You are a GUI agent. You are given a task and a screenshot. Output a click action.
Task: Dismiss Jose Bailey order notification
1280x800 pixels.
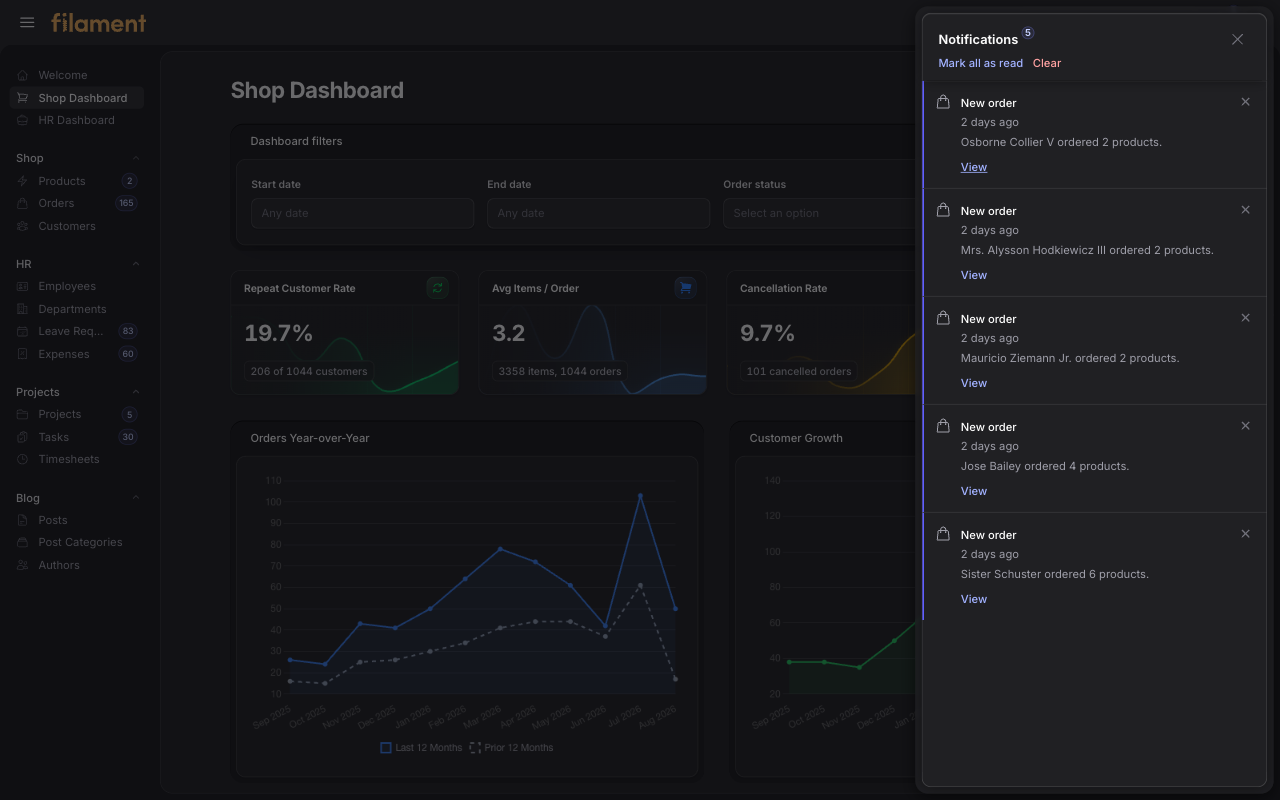click(x=1245, y=426)
